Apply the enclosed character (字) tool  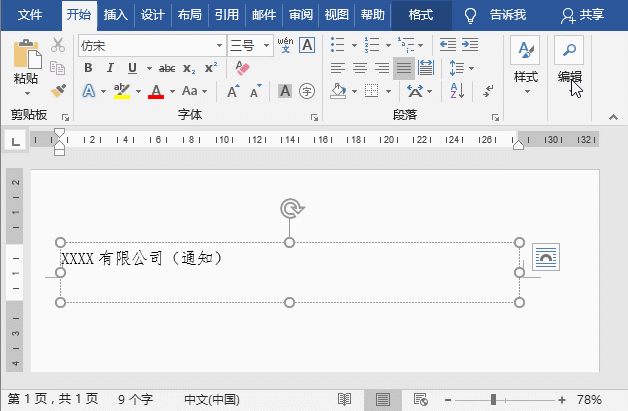(x=307, y=91)
